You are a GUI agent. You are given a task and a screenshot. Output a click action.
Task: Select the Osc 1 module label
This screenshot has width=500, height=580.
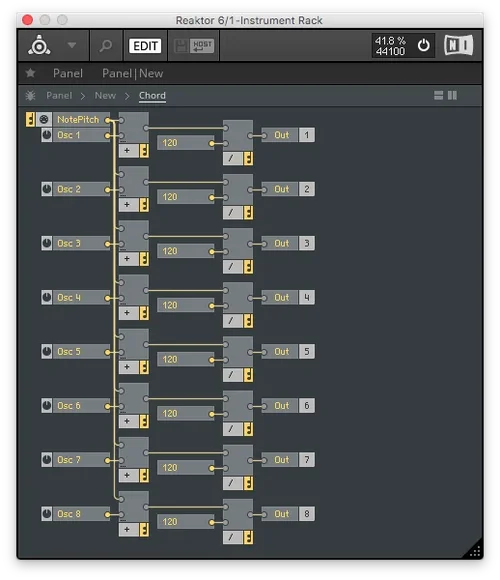tap(81, 135)
